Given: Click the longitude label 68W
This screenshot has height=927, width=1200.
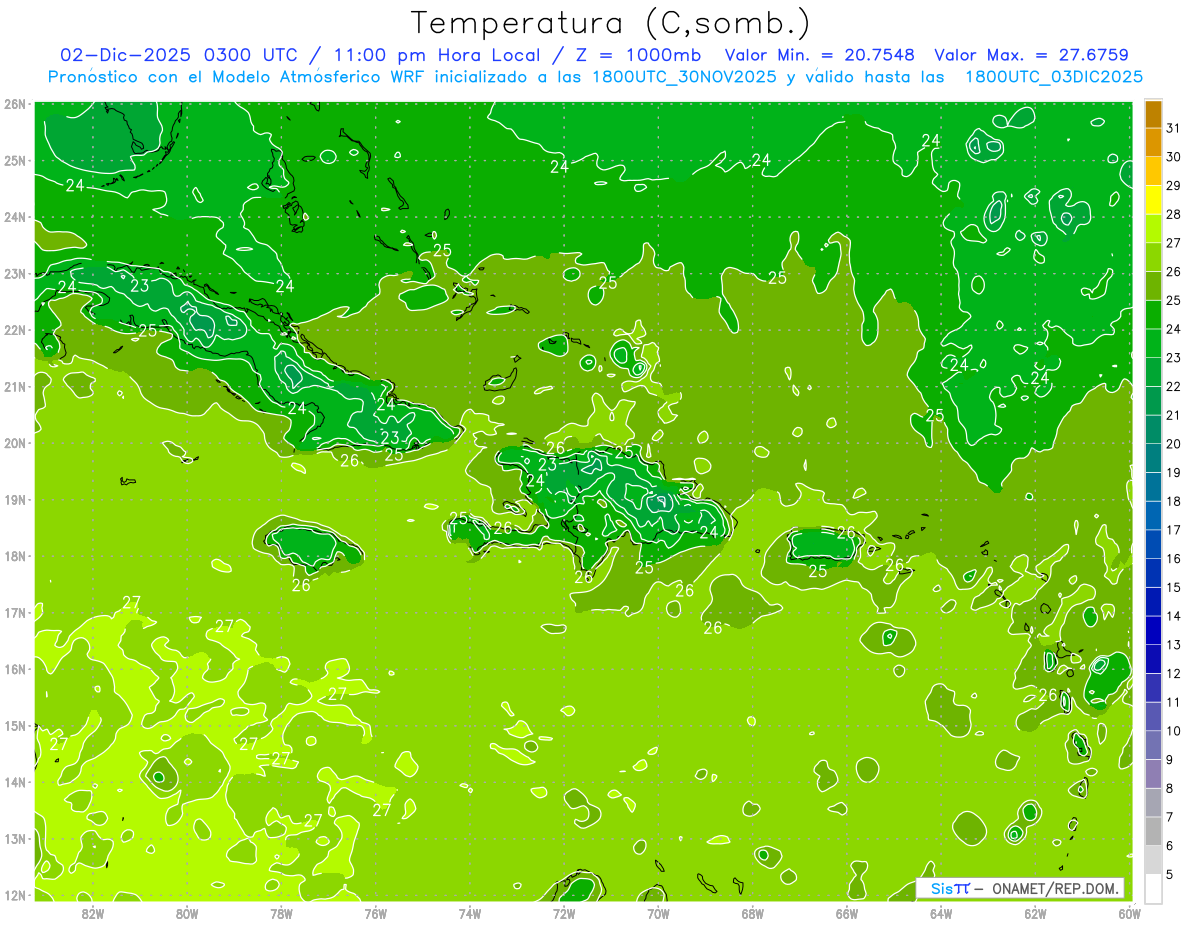Looking at the screenshot, I should [x=753, y=912].
